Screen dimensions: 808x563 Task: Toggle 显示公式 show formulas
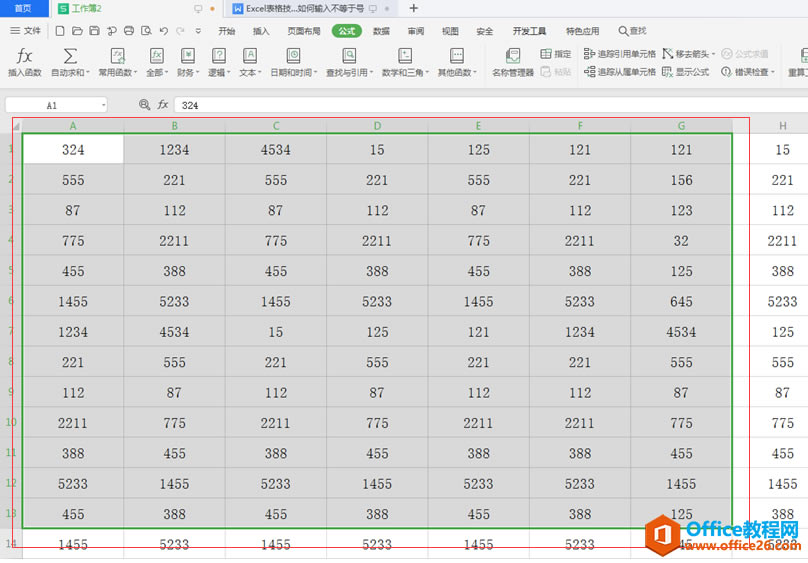click(668, 72)
